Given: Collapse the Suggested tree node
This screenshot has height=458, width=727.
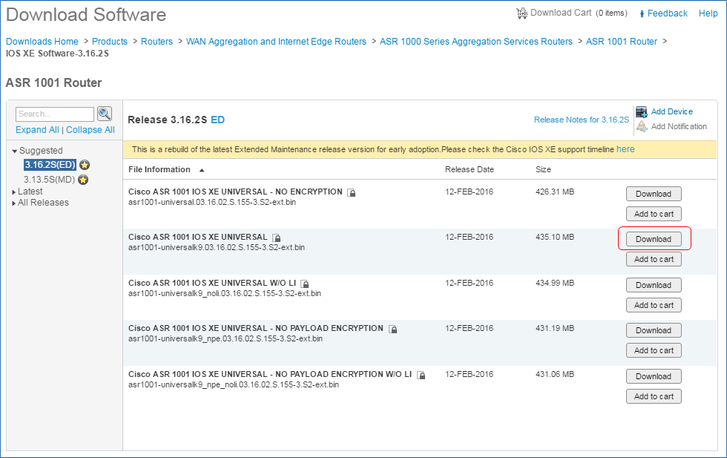Looking at the screenshot, I should click(14, 151).
